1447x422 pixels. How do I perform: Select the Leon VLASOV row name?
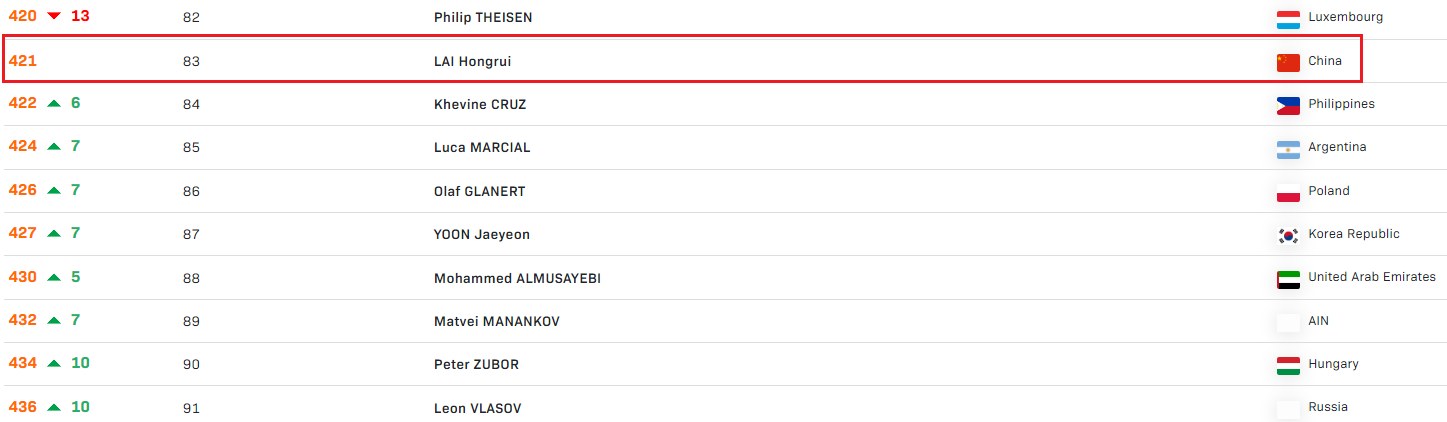click(477, 409)
